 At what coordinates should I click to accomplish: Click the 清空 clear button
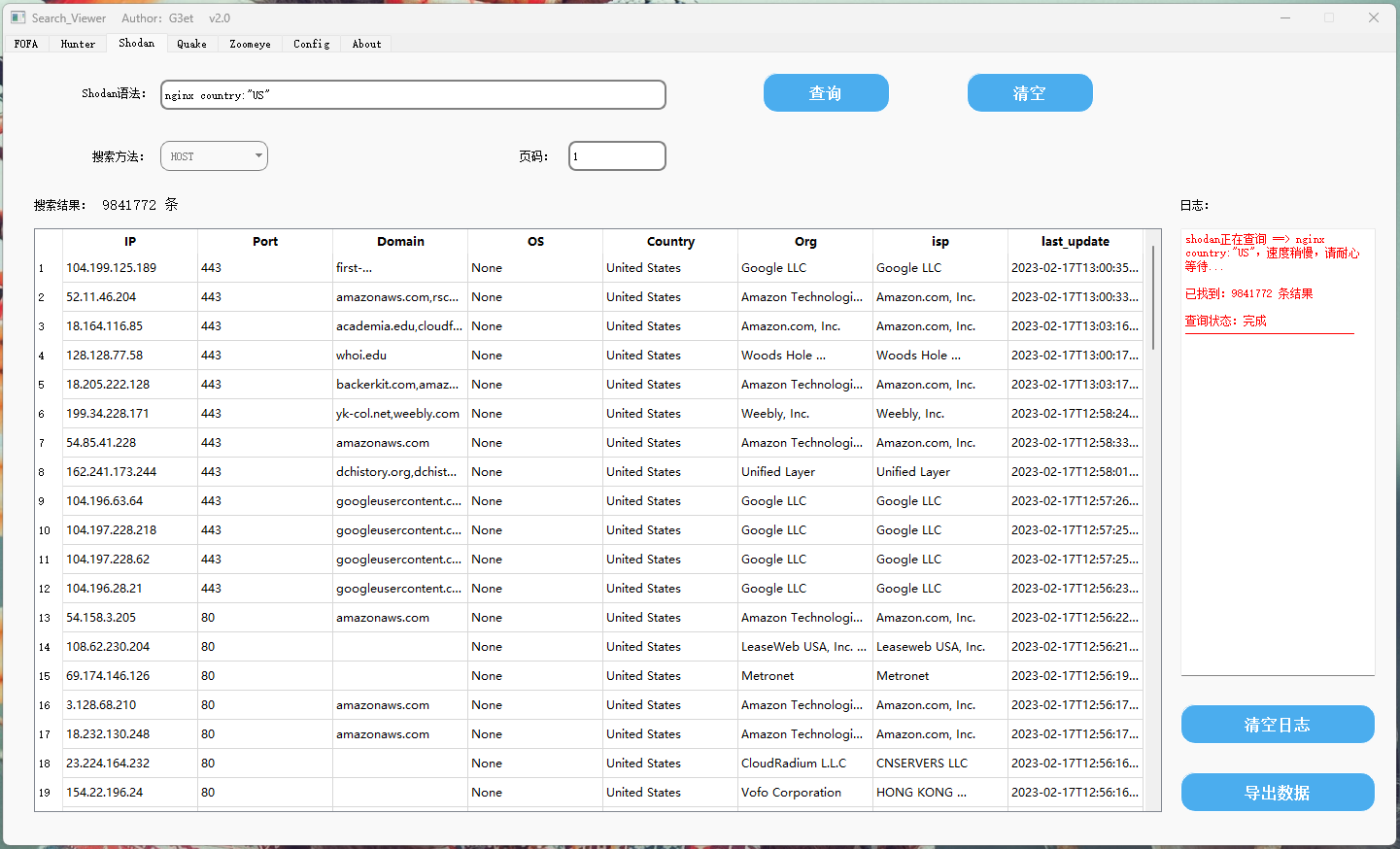(1030, 93)
